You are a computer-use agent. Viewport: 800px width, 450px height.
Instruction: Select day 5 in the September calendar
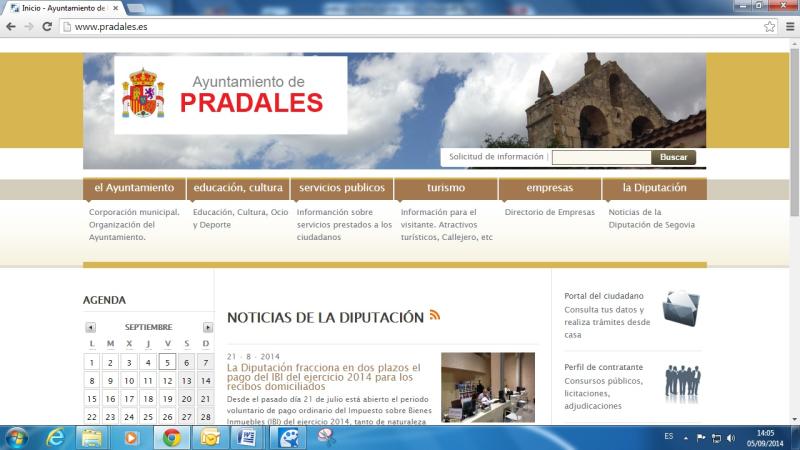click(167, 362)
